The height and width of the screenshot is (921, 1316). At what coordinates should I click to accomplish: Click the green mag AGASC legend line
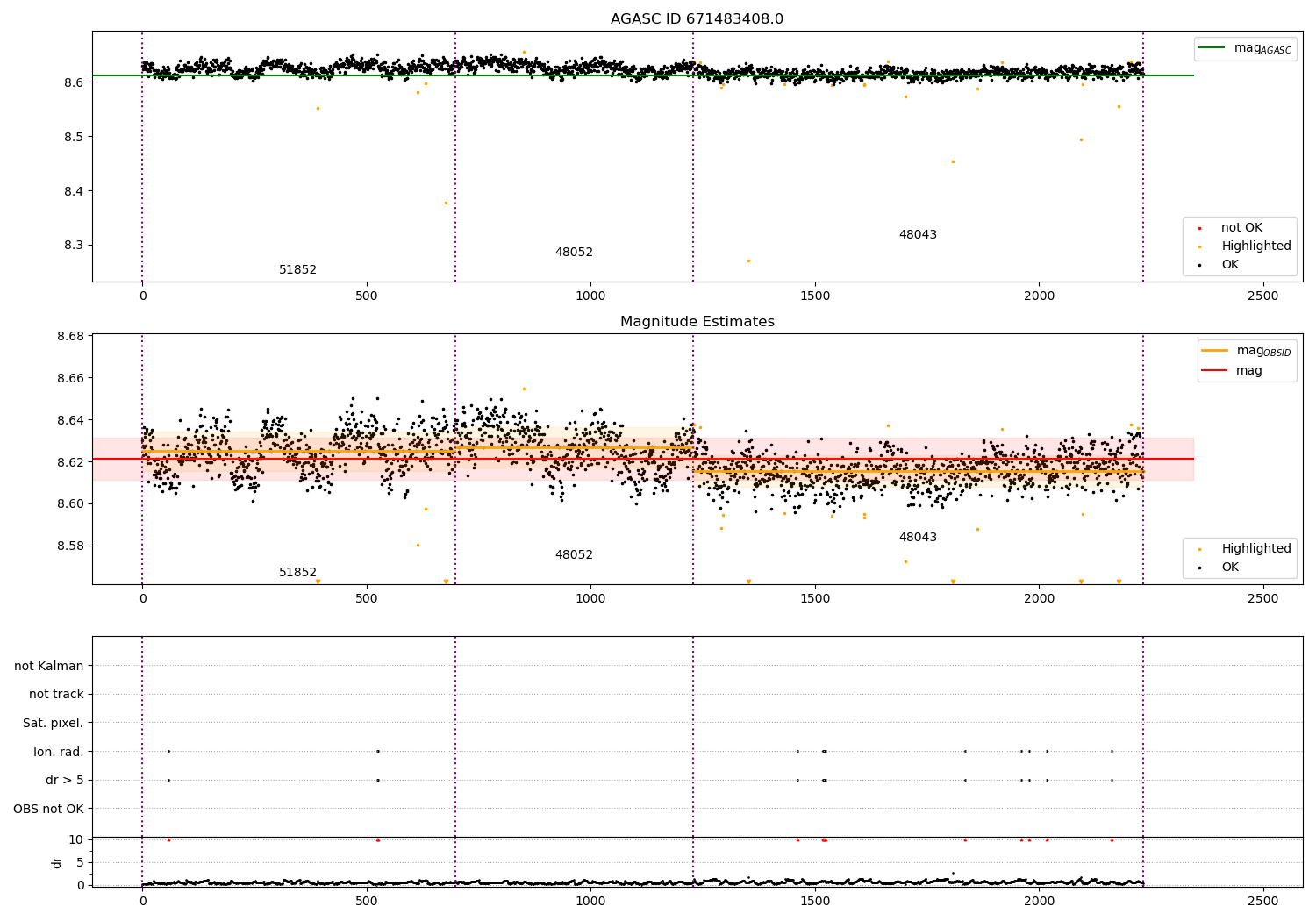click(1212, 48)
